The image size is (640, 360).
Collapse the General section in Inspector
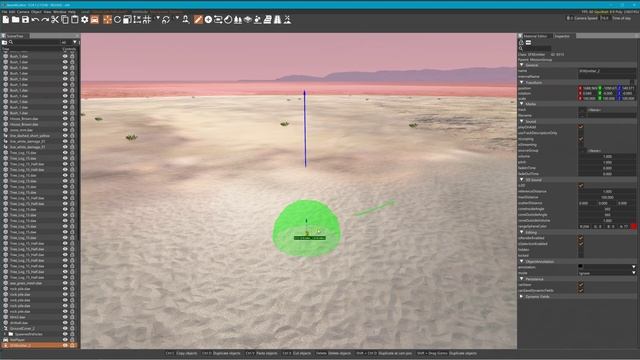point(522,65)
